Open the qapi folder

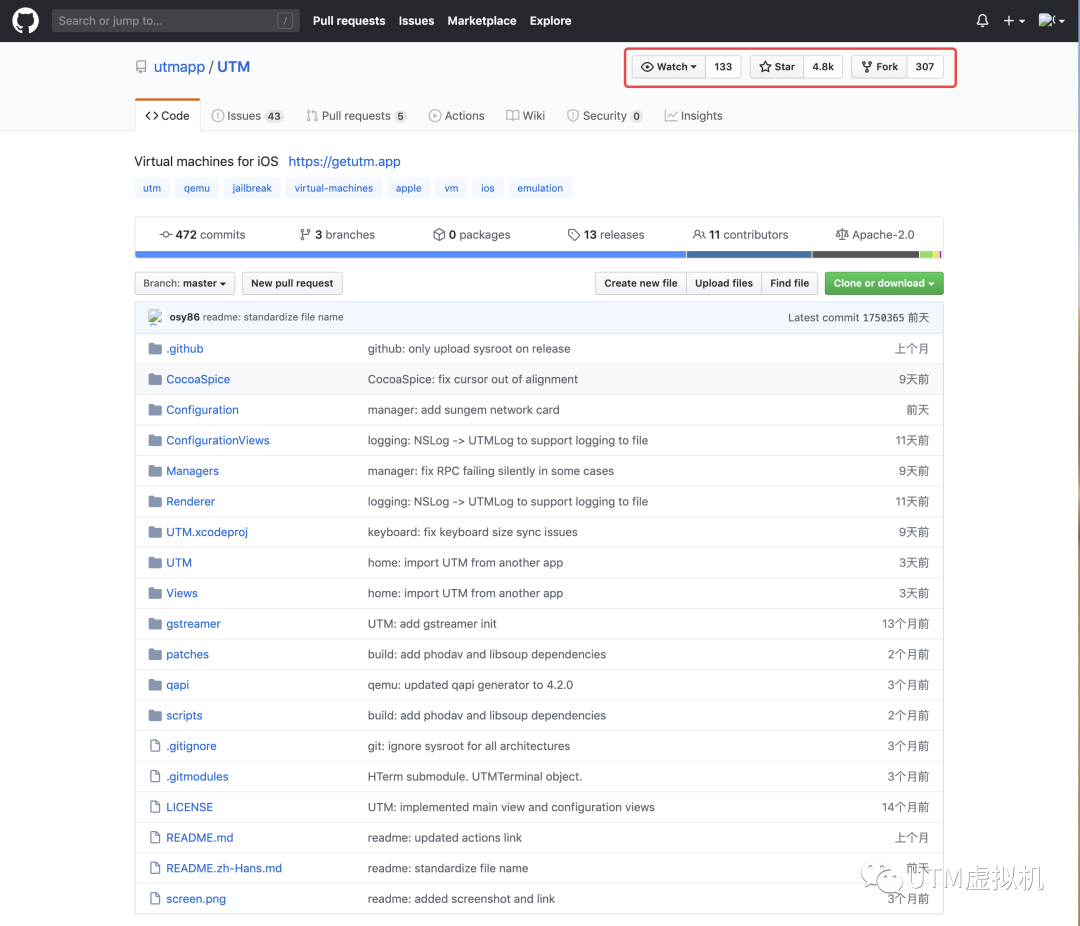click(178, 685)
